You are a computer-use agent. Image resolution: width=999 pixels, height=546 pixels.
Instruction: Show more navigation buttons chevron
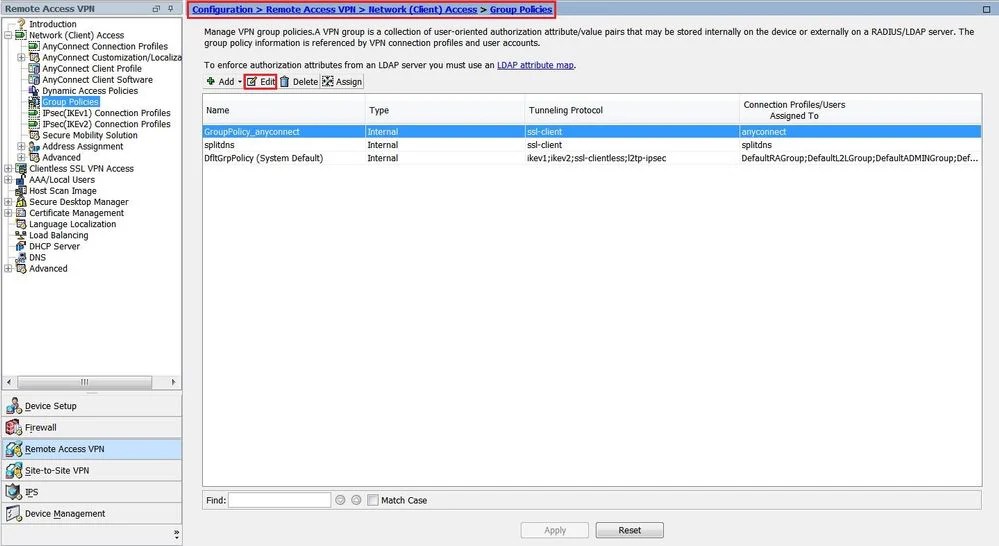(176, 534)
